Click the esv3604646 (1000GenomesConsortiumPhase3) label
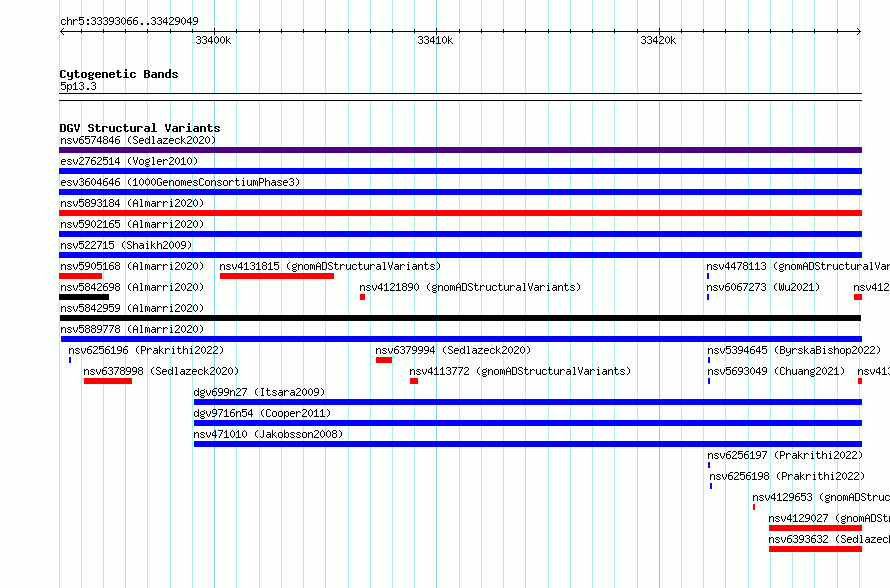The width and height of the screenshot is (890, 588). coord(180,182)
